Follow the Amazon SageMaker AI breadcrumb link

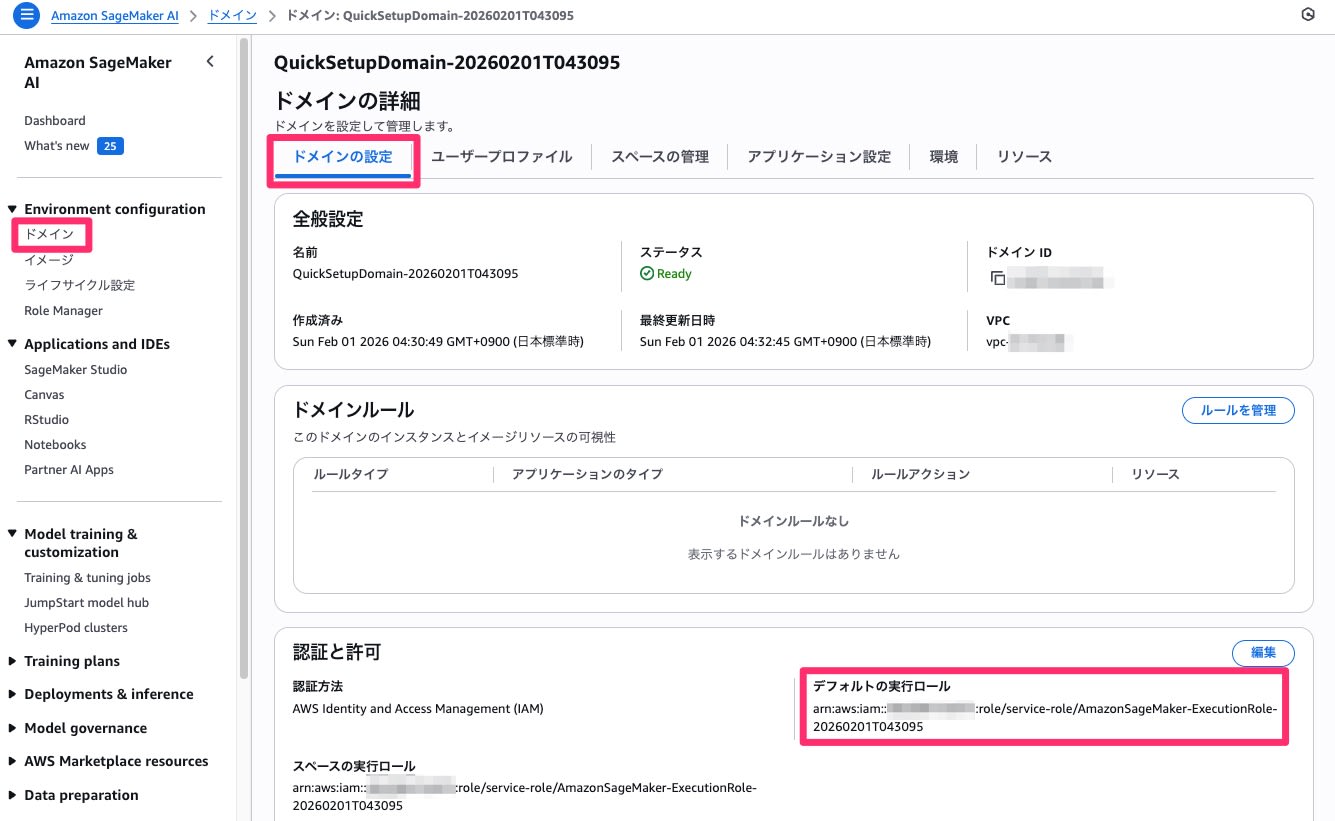tap(115, 16)
